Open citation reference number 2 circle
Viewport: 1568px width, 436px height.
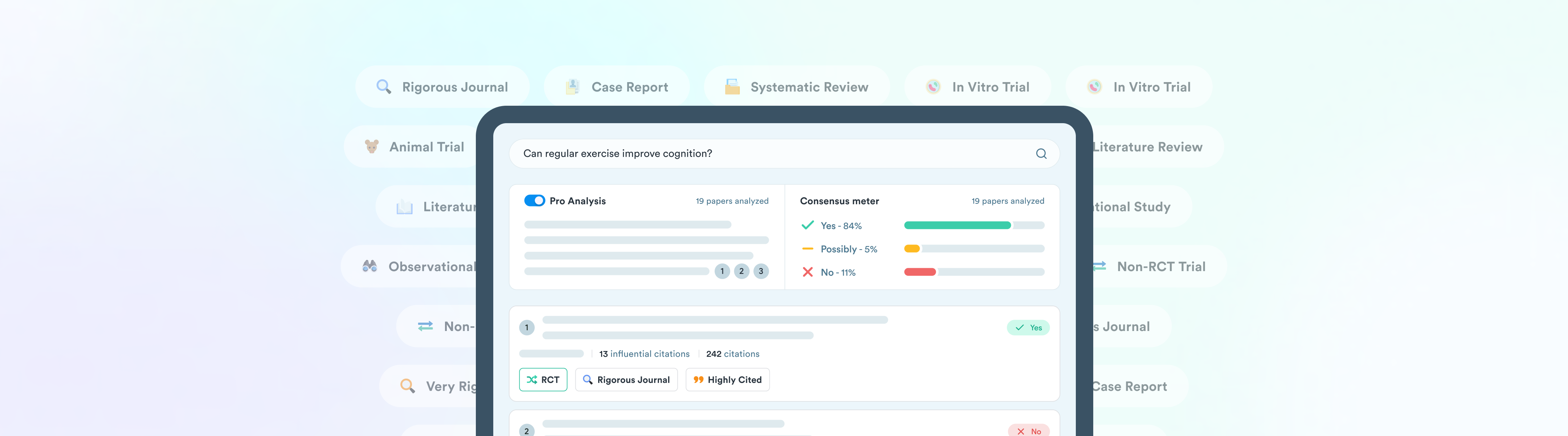pyautogui.click(x=742, y=271)
